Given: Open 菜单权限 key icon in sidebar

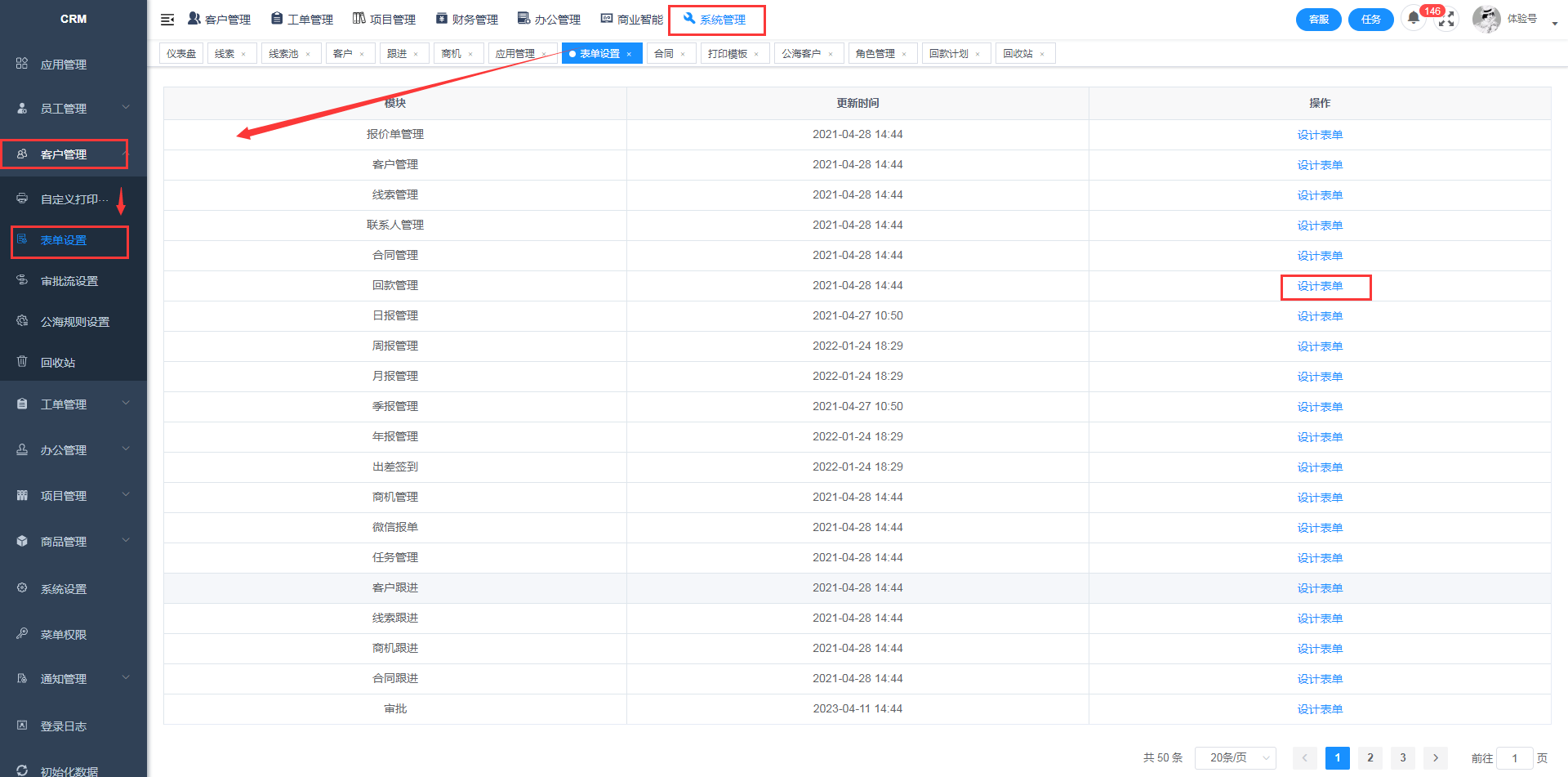Looking at the screenshot, I should point(22,634).
